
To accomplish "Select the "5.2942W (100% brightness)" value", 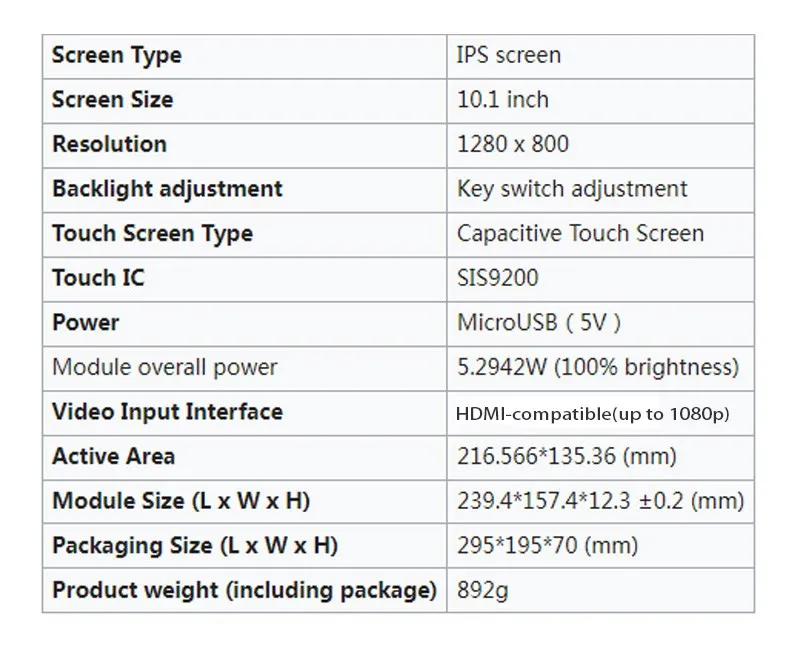I will click(598, 367).
